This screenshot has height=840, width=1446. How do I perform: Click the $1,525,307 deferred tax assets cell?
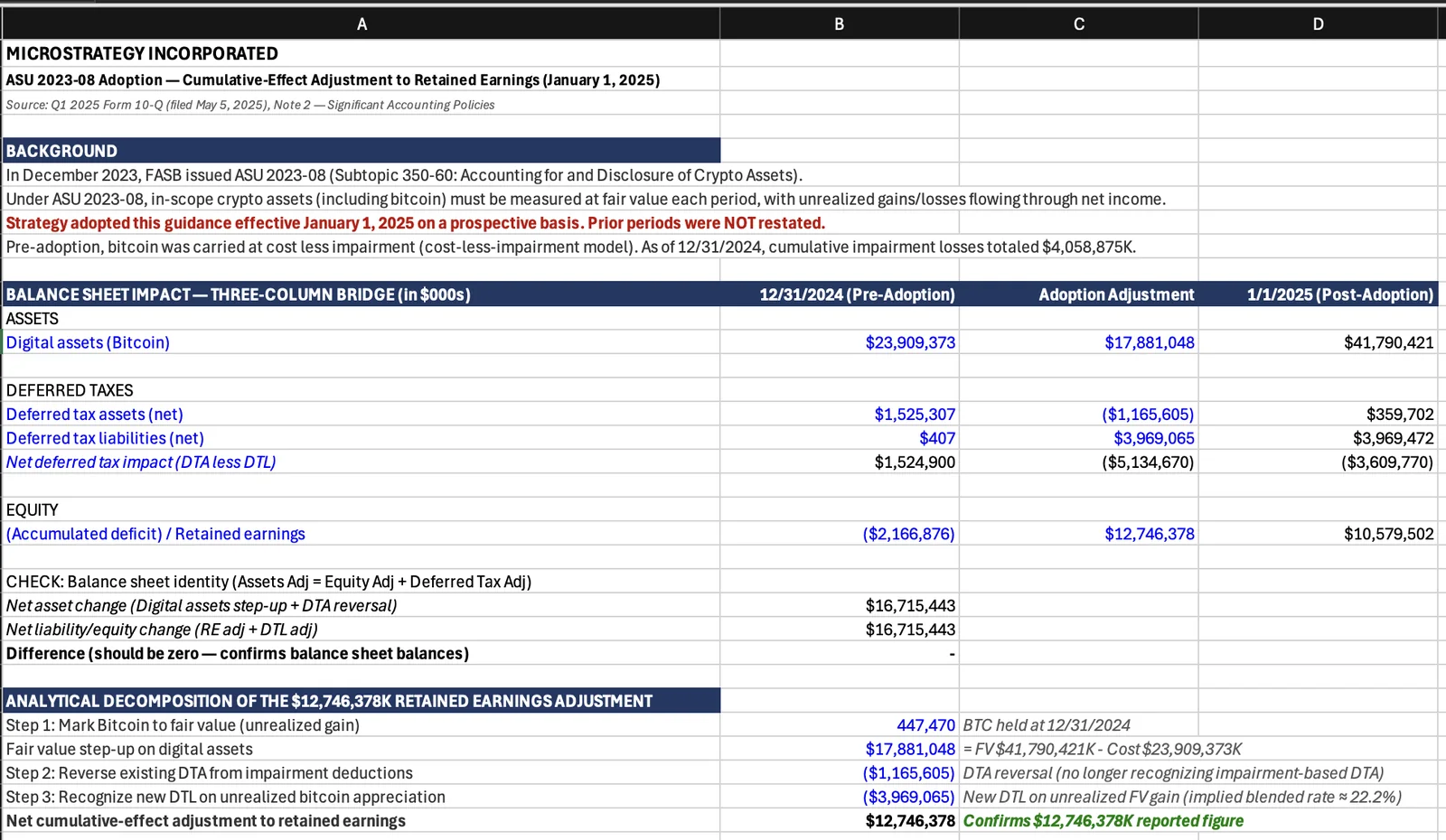point(840,414)
